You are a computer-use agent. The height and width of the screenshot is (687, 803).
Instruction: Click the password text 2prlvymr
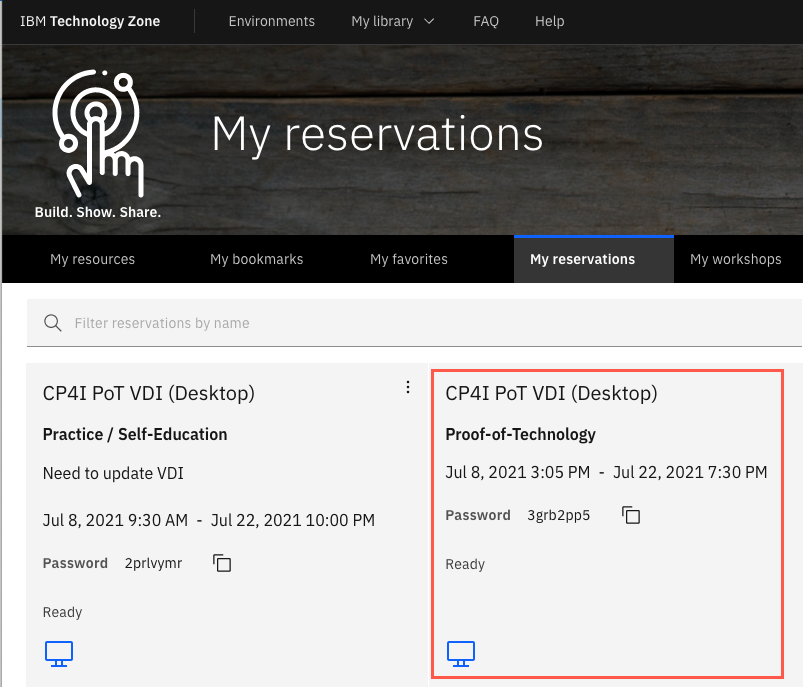(x=153, y=563)
